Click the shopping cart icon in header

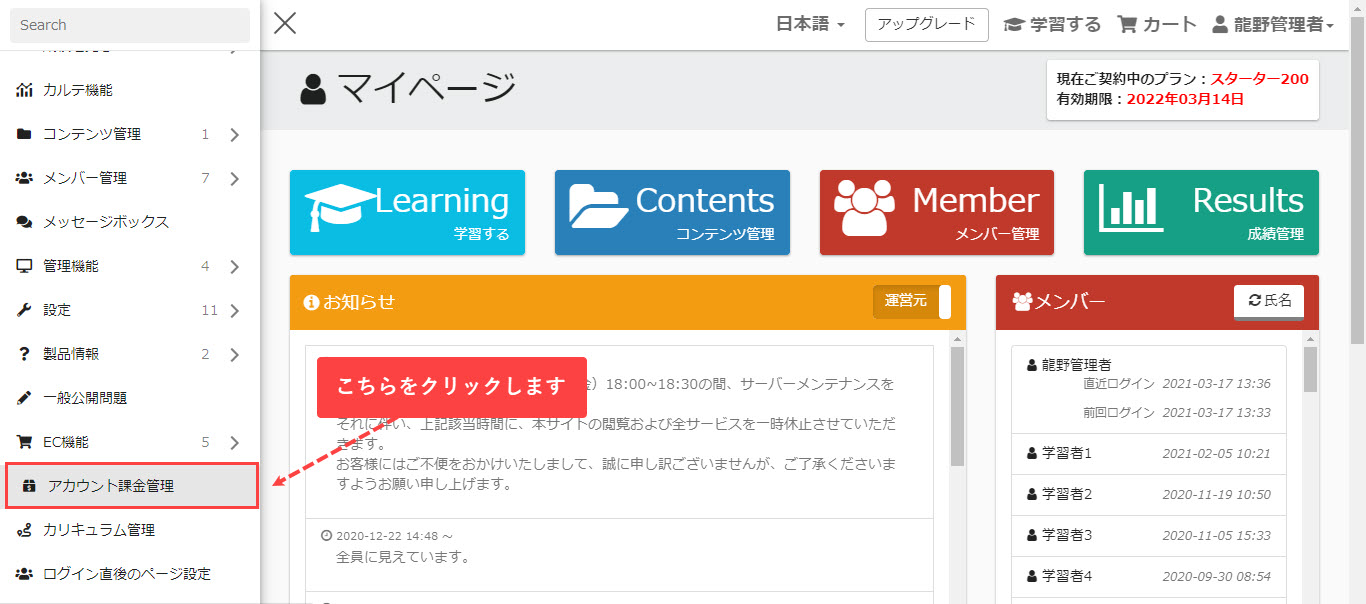tap(1127, 25)
